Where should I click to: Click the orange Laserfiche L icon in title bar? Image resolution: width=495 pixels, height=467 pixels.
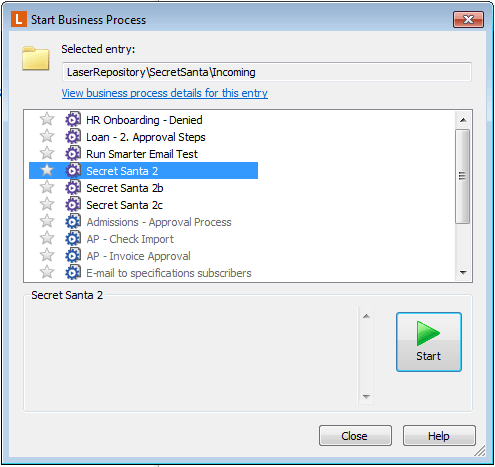(x=19, y=19)
